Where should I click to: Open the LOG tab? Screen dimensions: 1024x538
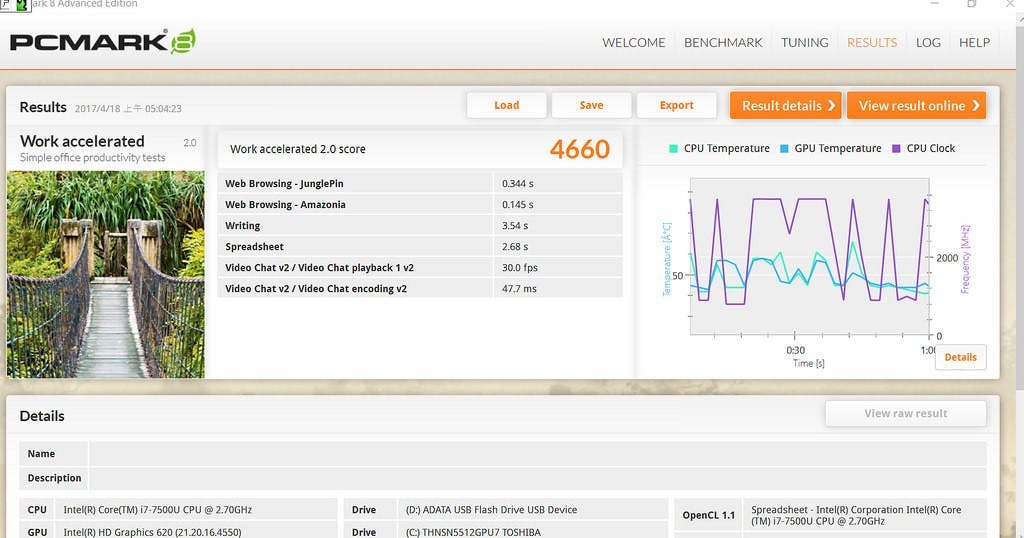928,42
